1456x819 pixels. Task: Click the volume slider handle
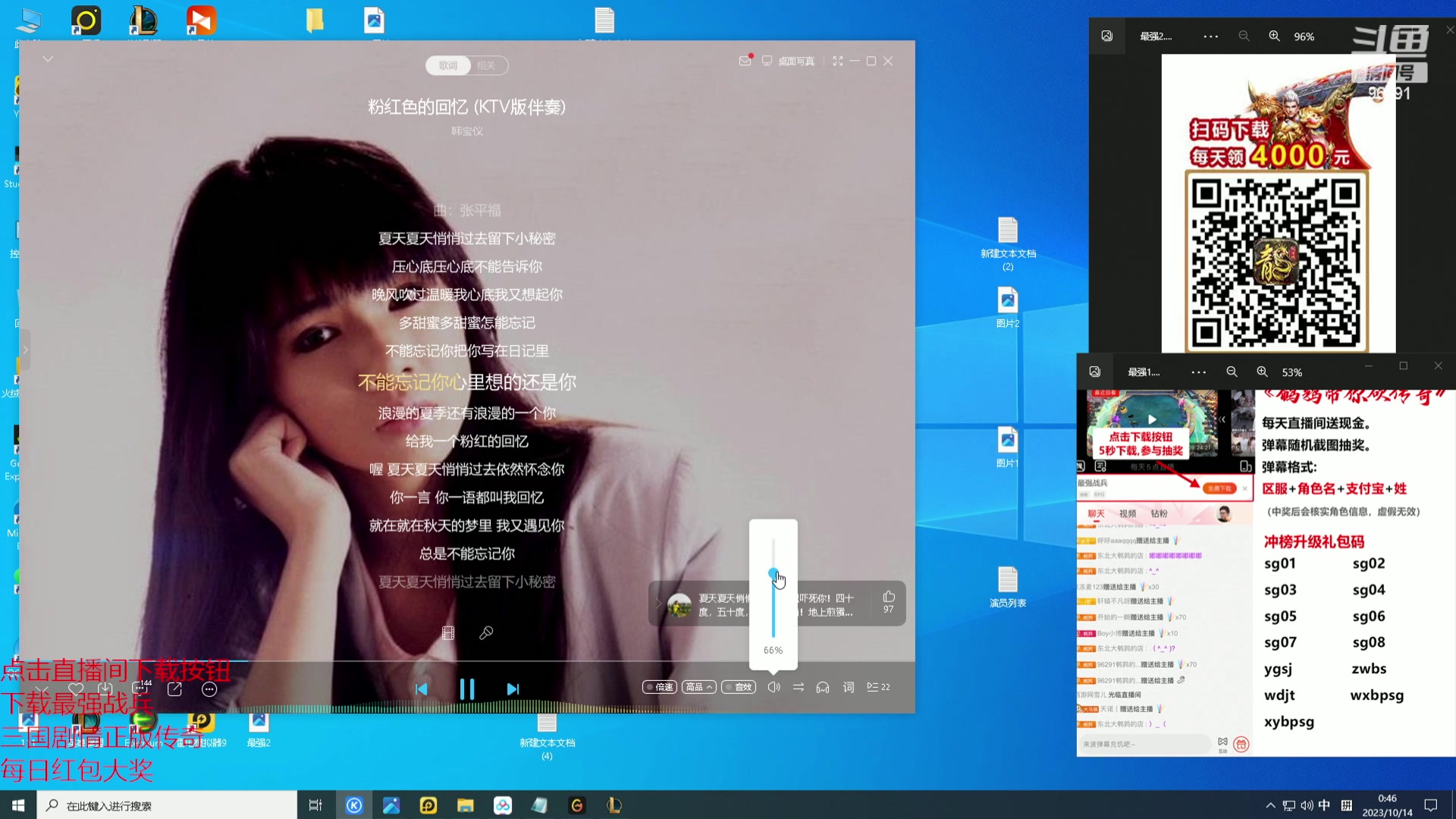click(x=773, y=573)
